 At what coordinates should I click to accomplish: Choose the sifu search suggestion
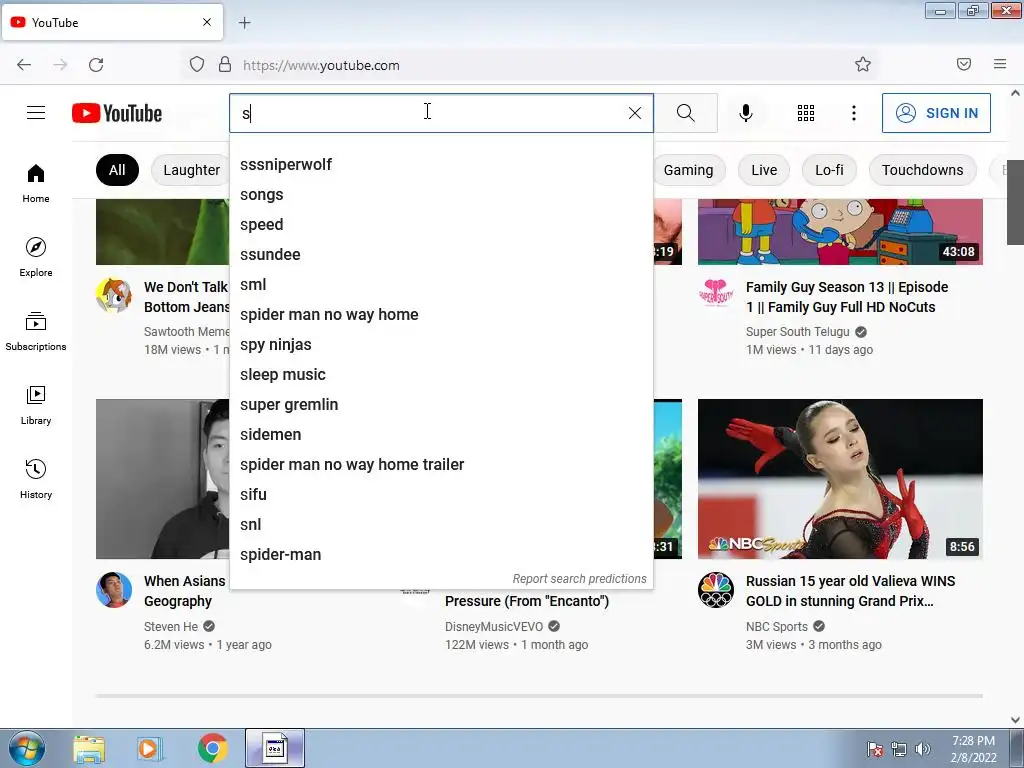(x=441, y=495)
